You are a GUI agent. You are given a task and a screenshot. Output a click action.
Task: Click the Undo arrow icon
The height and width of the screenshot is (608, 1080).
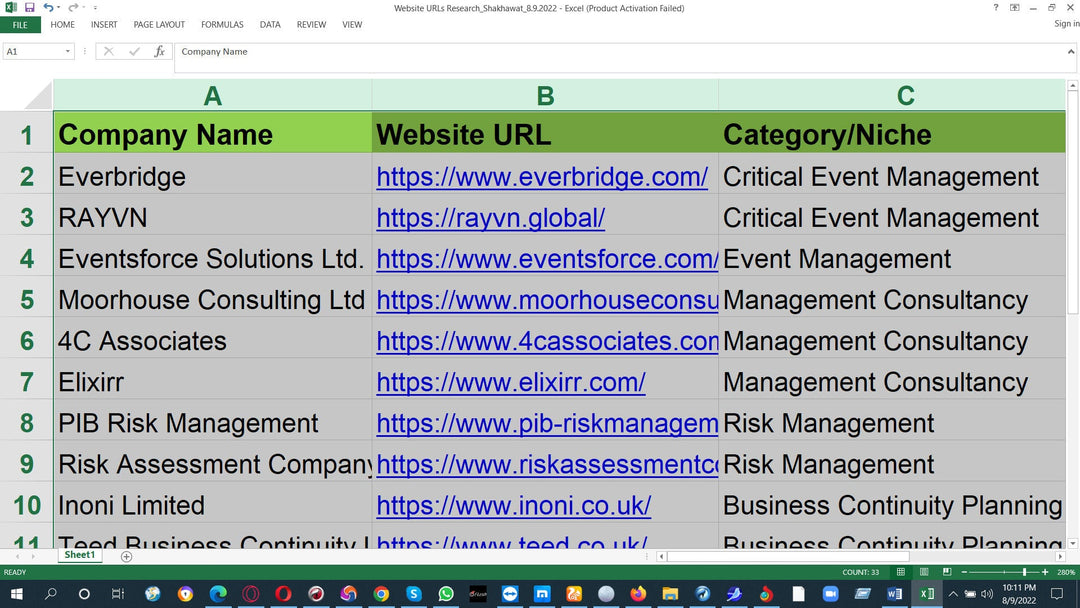[x=47, y=8]
